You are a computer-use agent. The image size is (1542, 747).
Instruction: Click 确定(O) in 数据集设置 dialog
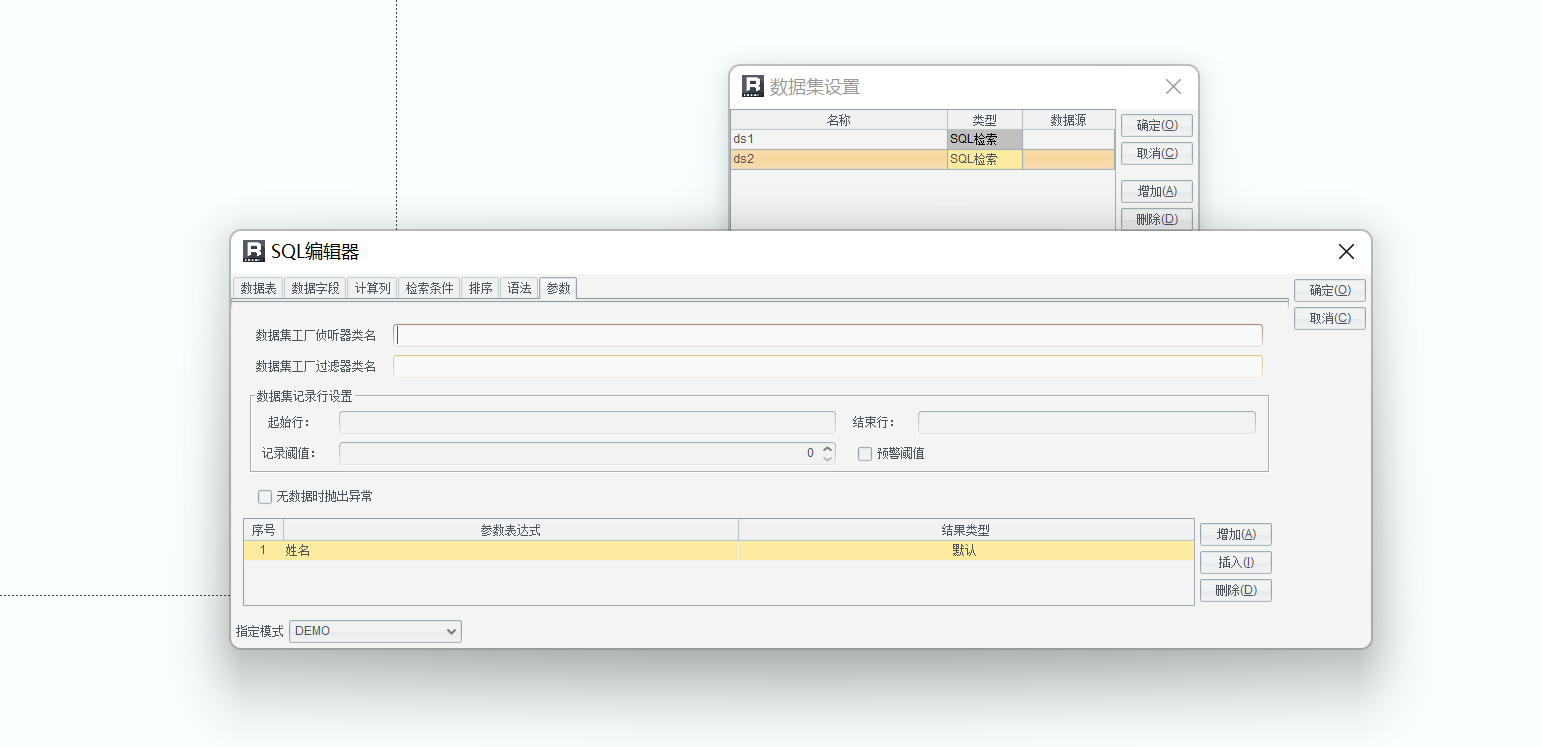click(x=1157, y=125)
